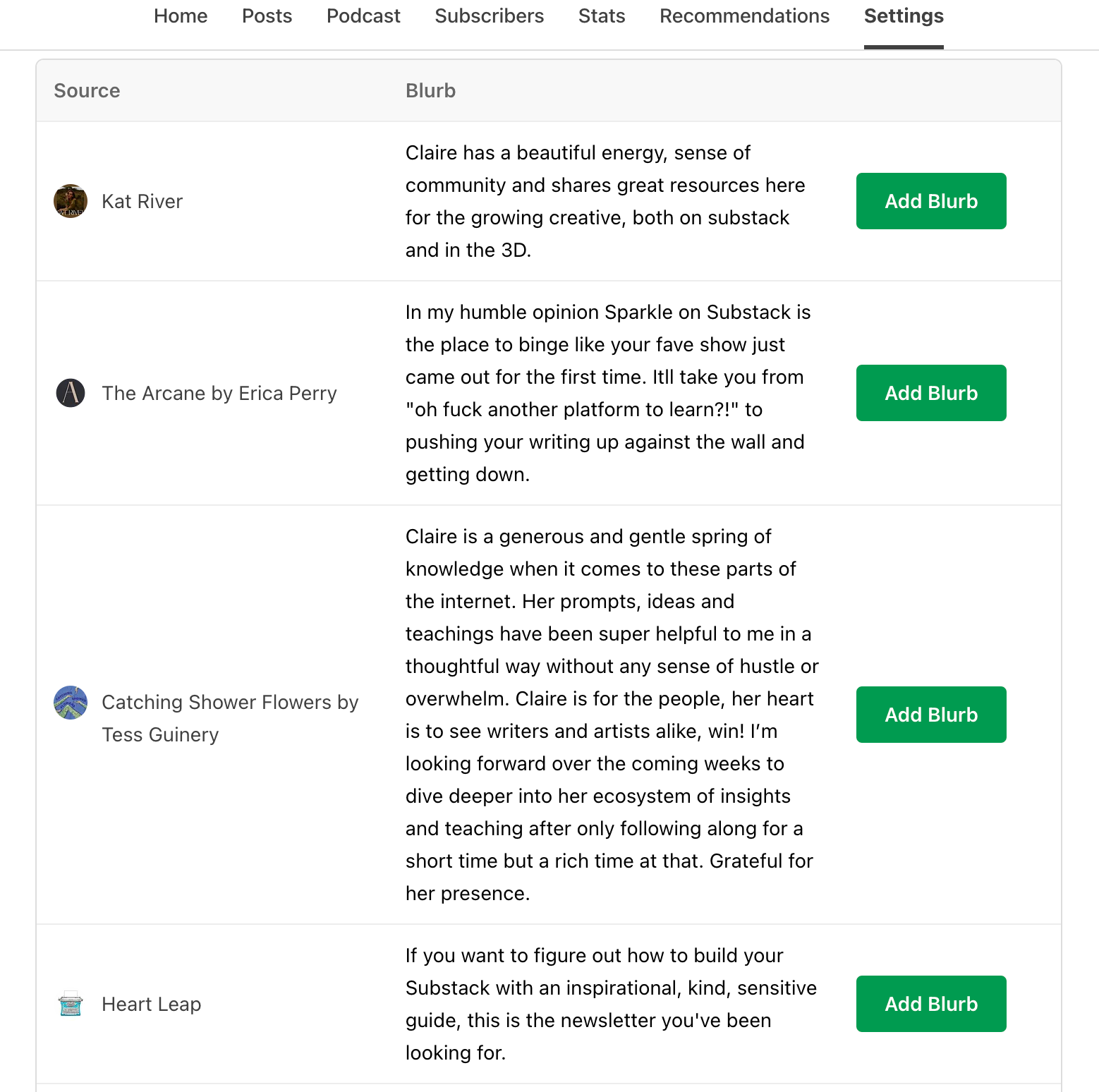The width and height of the screenshot is (1099, 1092).
Task: View the Stats section
Action: (x=601, y=16)
